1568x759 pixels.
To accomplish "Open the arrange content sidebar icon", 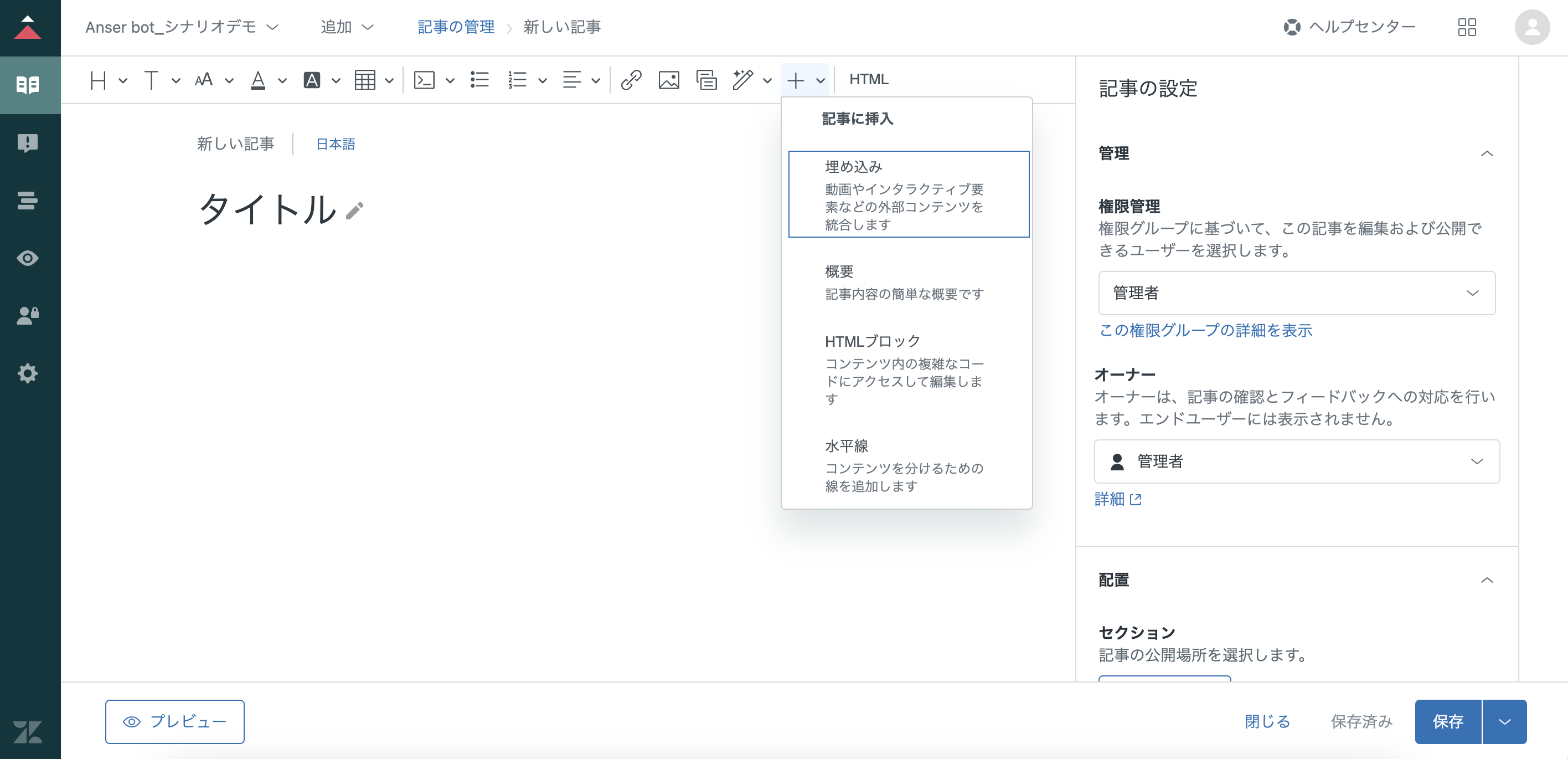I will 28,201.
